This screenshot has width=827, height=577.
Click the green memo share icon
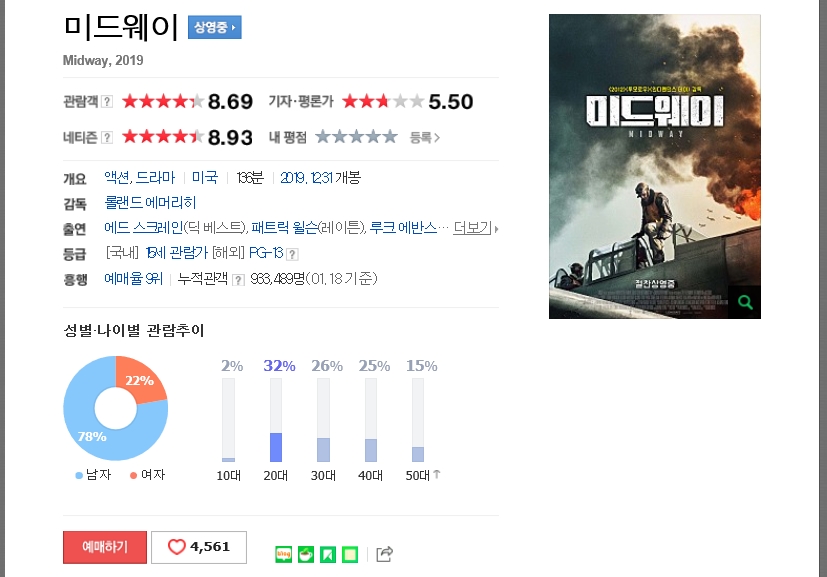350,554
